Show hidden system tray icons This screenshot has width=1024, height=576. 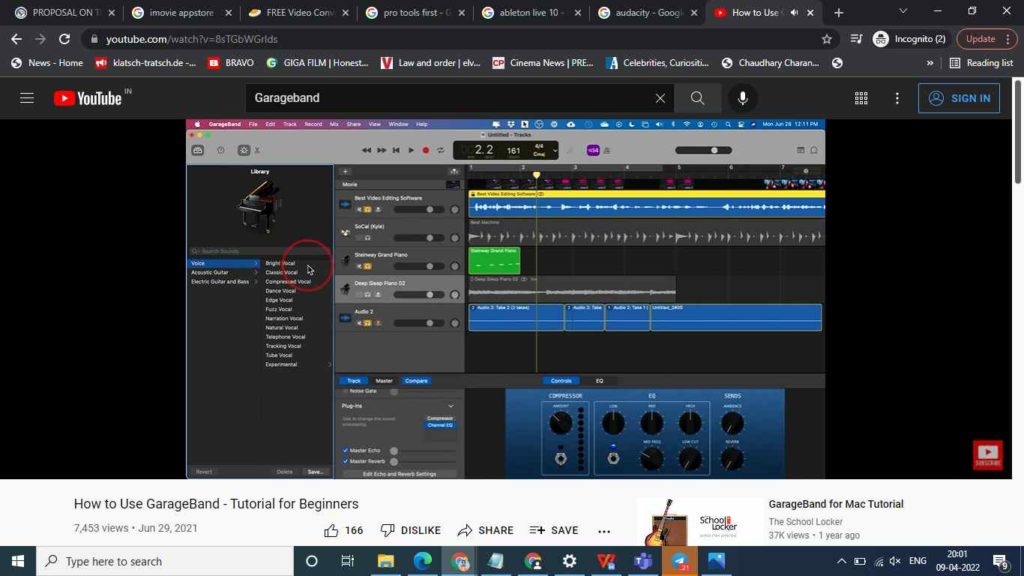pos(841,561)
